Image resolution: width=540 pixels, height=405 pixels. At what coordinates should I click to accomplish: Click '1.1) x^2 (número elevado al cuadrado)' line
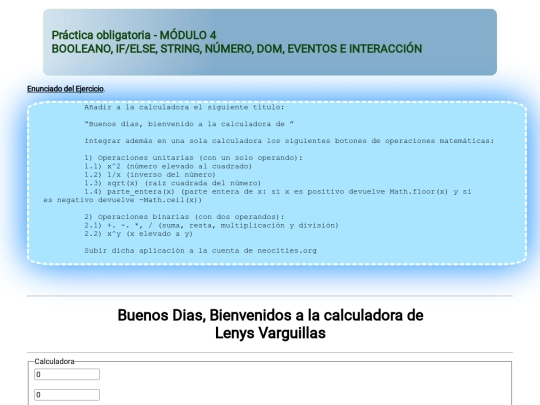(168, 166)
